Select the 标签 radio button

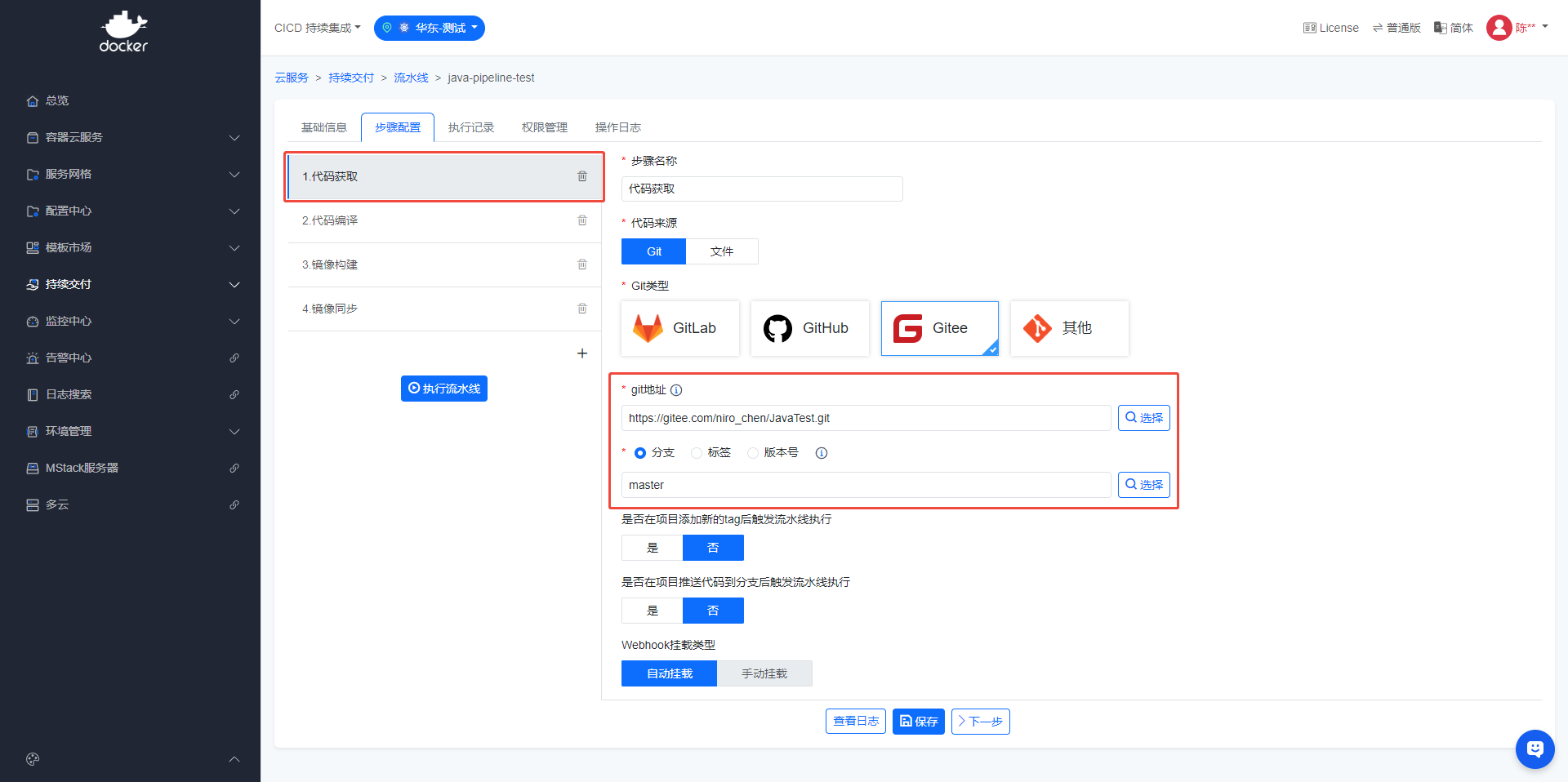click(x=697, y=453)
